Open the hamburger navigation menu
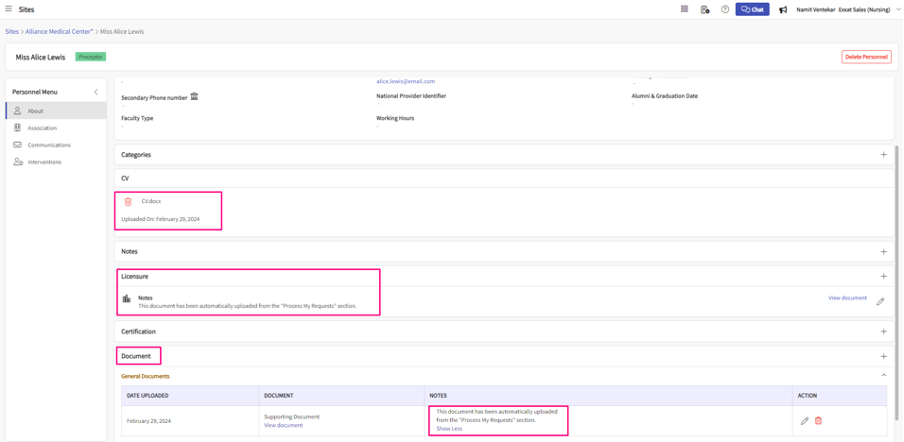The height and width of the screenshot is (442, 904). tap(9, 9)
